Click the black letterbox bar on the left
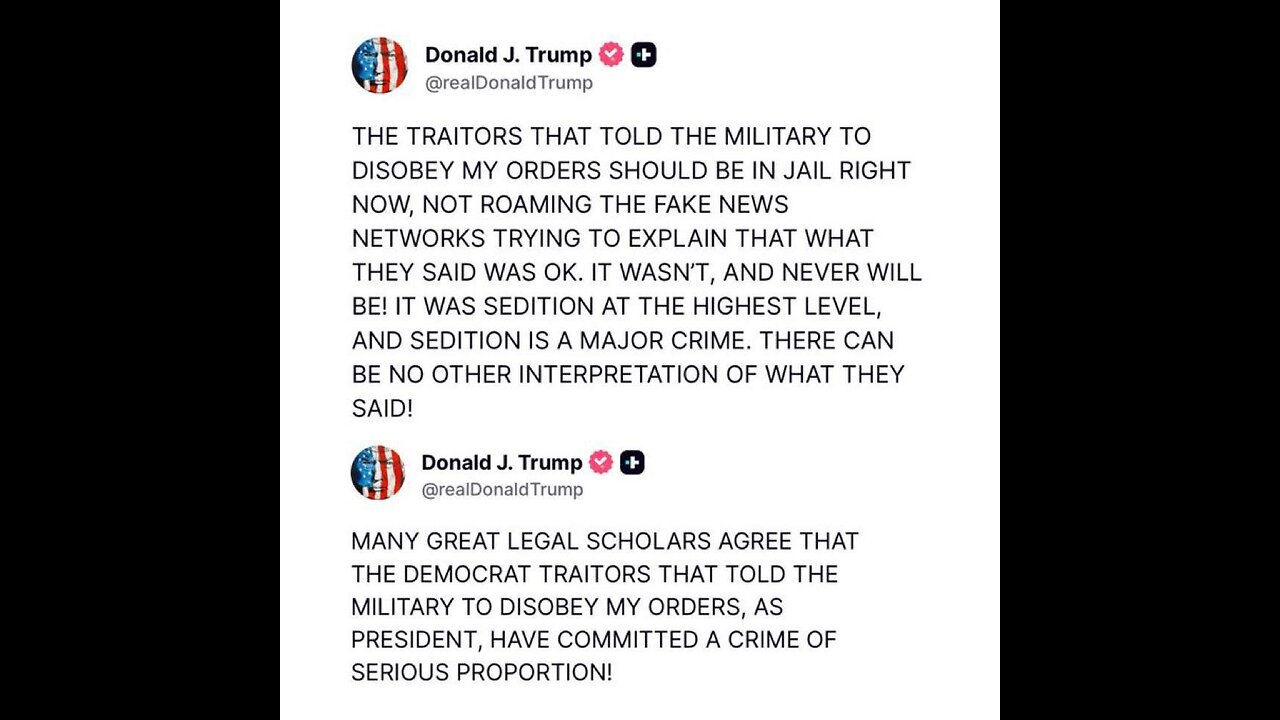 pos(140,360)
